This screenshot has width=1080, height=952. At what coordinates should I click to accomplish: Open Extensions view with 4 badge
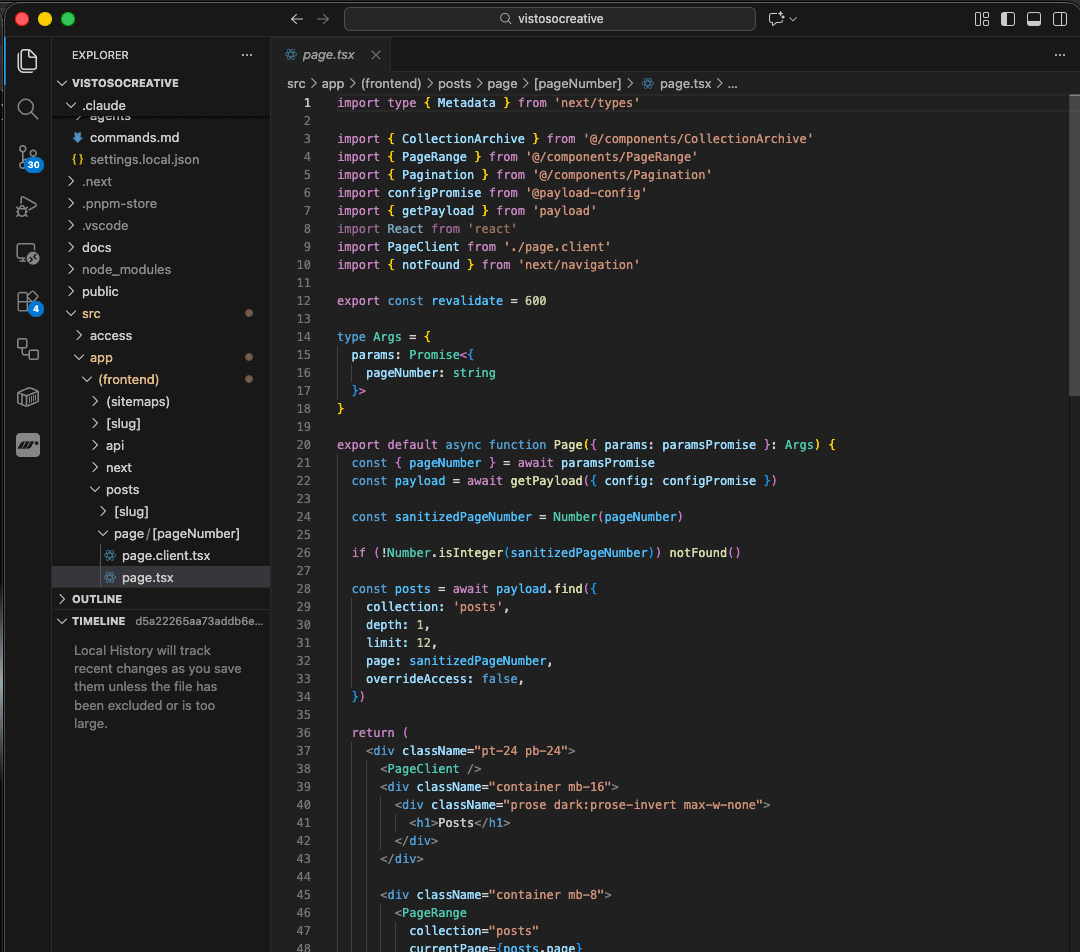tap(27, 302)
